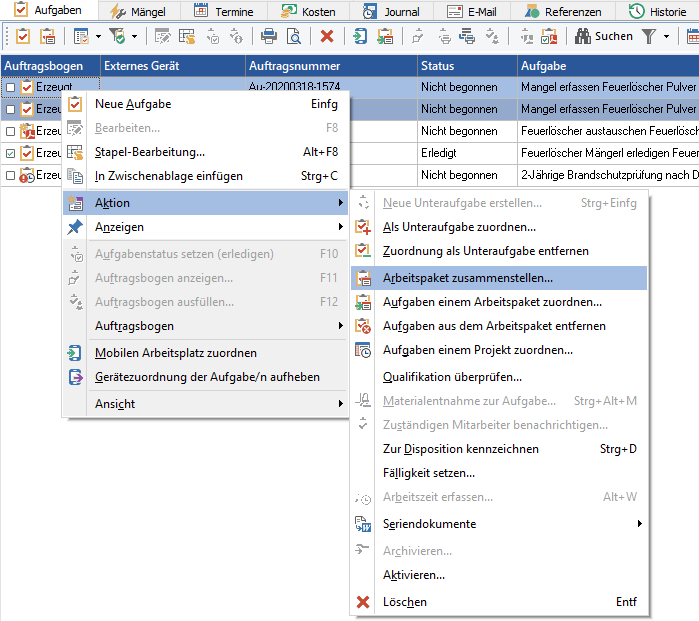The height and width of the screenshot is (621, 699).
Task: Open the filter funnel dropdown arrow
Action: [666, 36]
